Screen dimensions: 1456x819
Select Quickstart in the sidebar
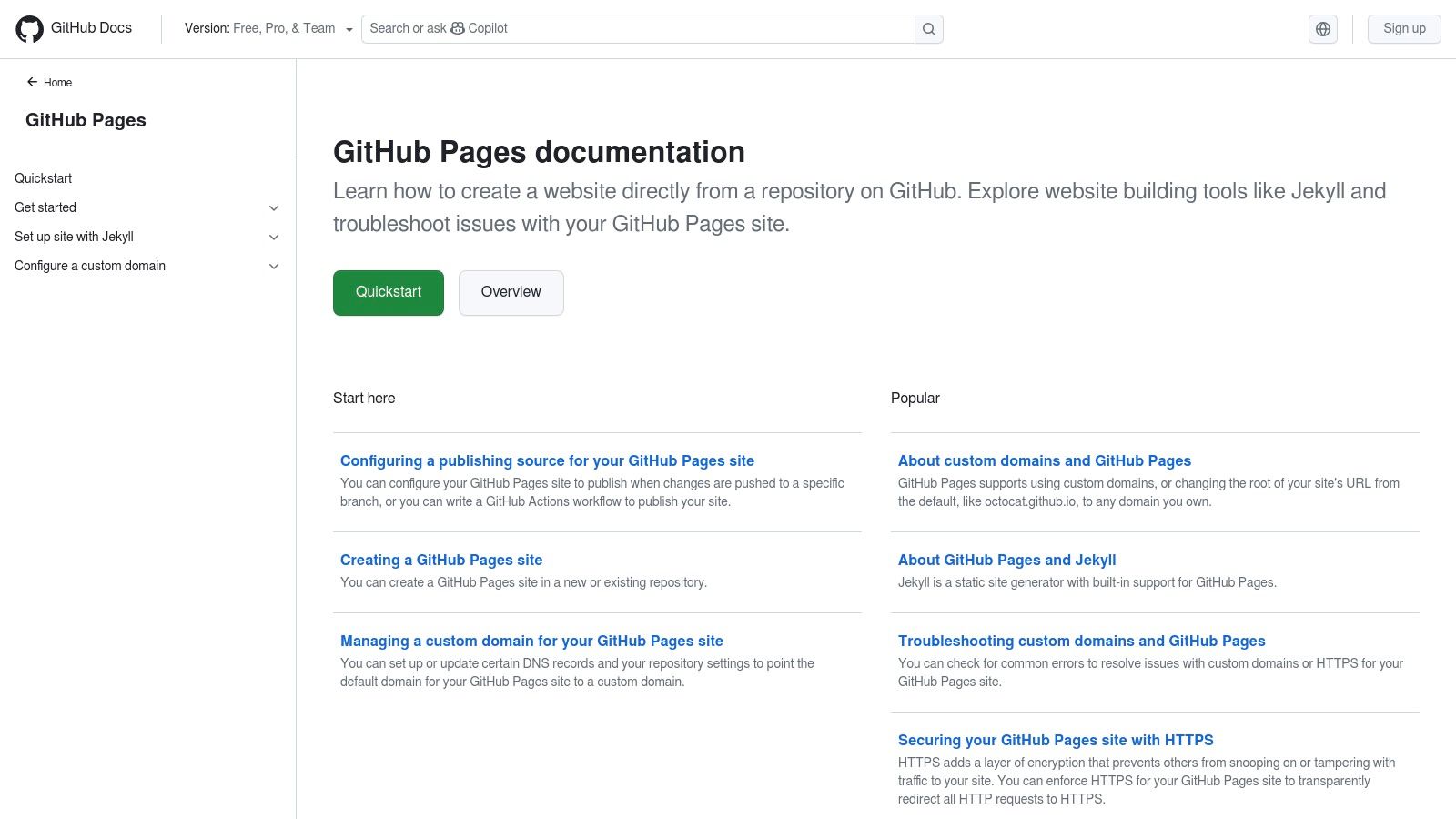click(x=43, y=178)
